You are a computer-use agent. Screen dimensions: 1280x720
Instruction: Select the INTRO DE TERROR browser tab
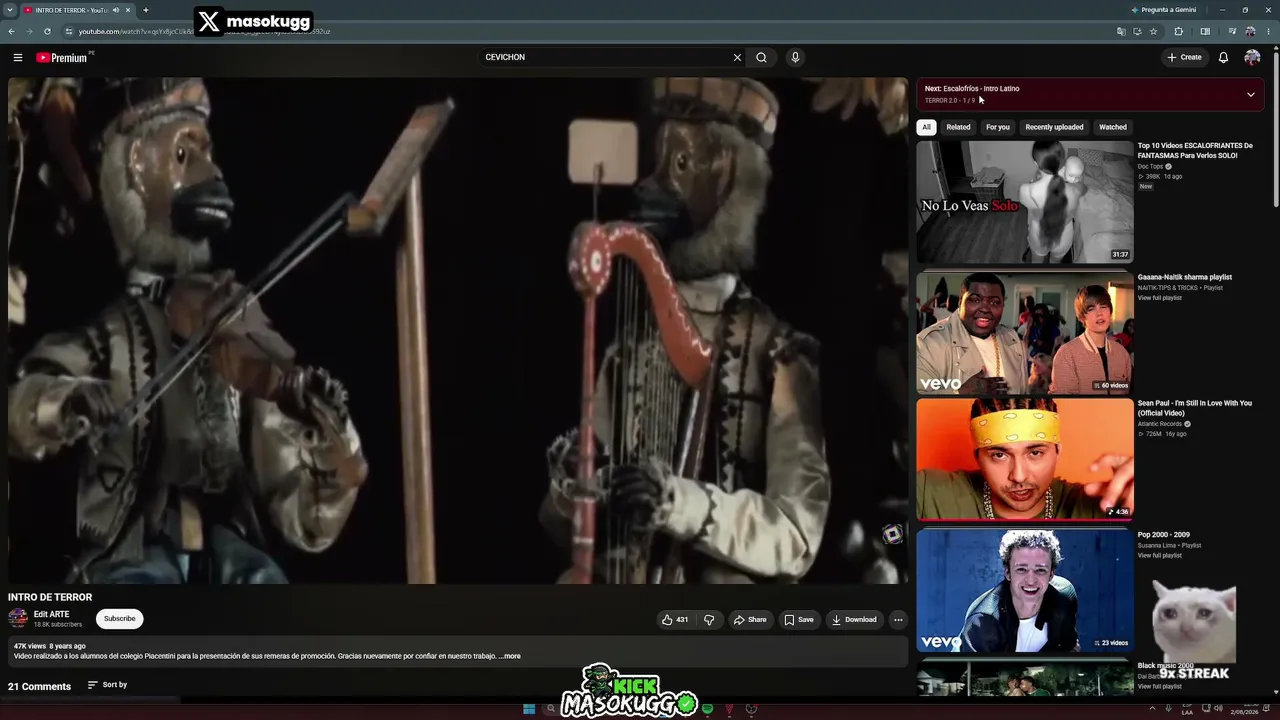(x=77, y=10)
